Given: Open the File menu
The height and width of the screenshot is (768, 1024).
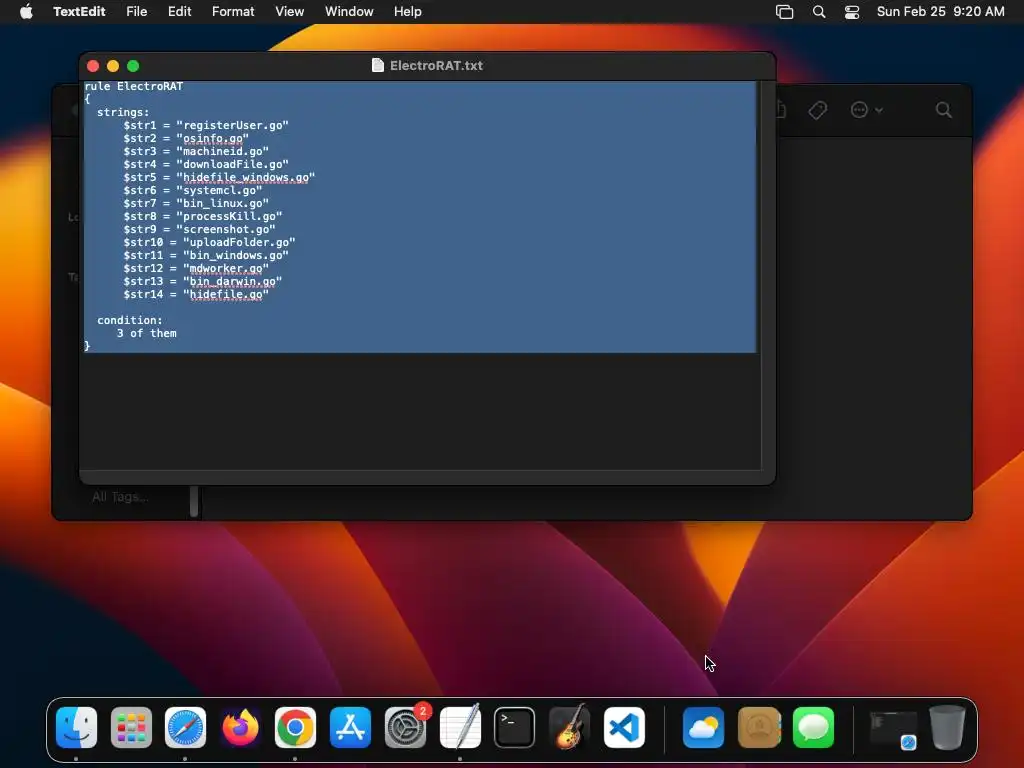Looking at the screenshot, I should click(x=136, y=12).
